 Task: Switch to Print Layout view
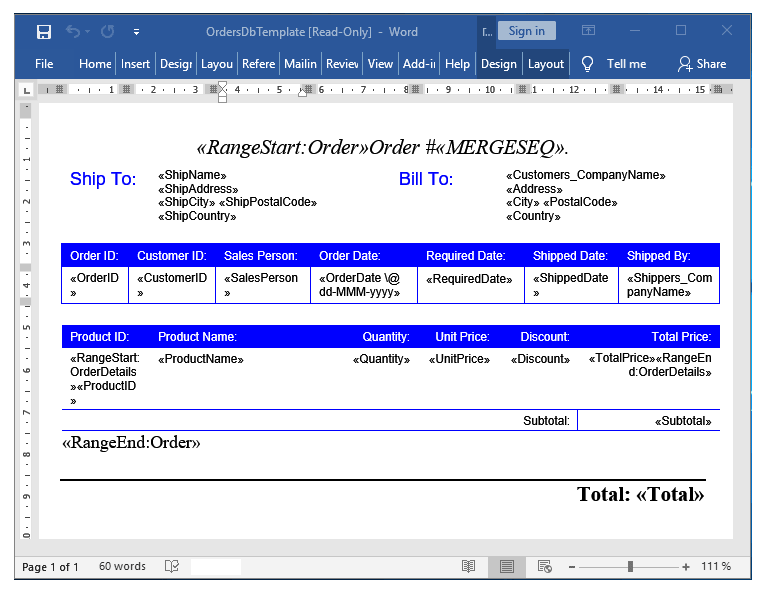coord(507,566)
